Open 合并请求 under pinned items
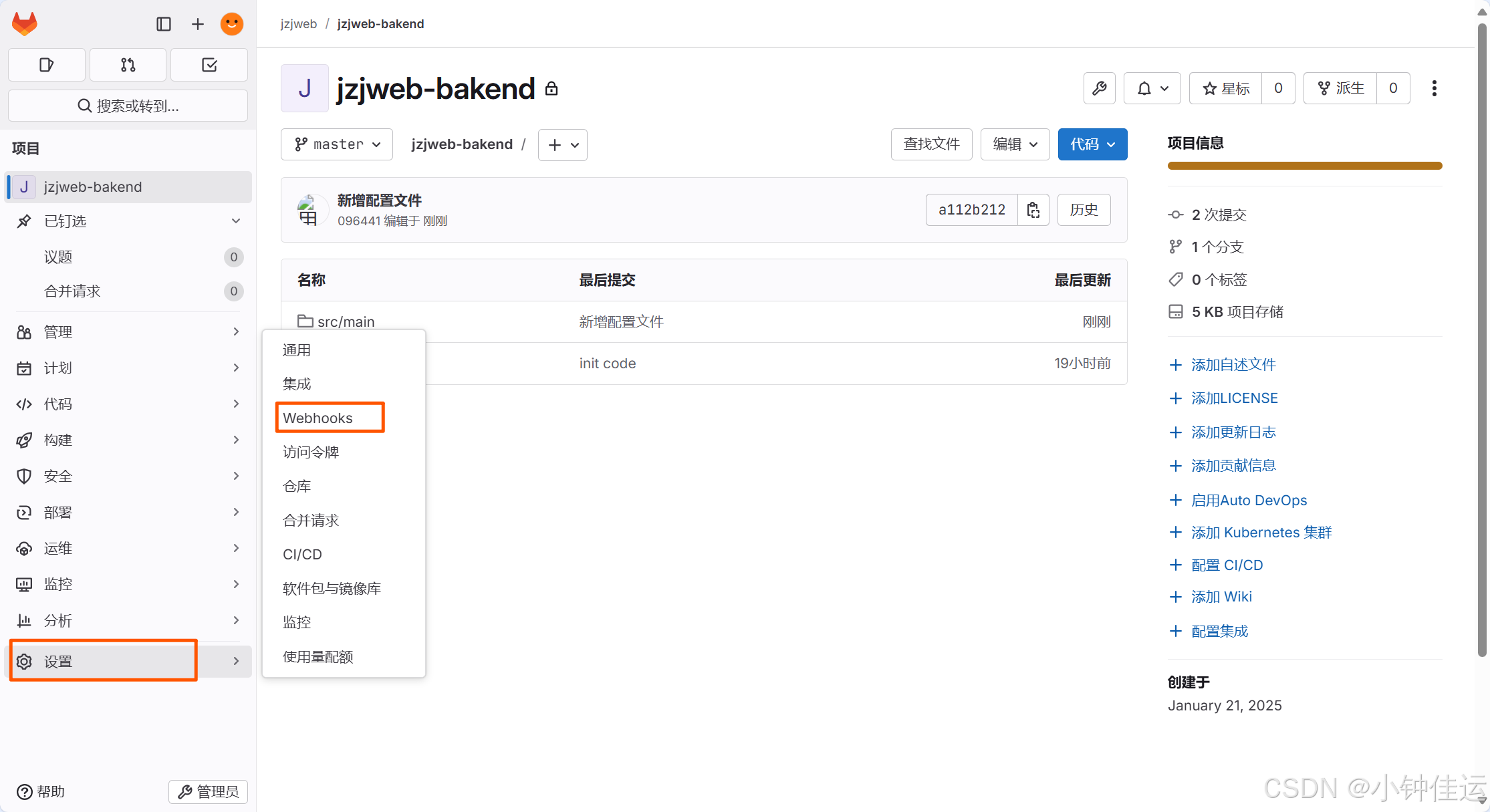Screen dimensions: 1490x812 coord(129,291)
